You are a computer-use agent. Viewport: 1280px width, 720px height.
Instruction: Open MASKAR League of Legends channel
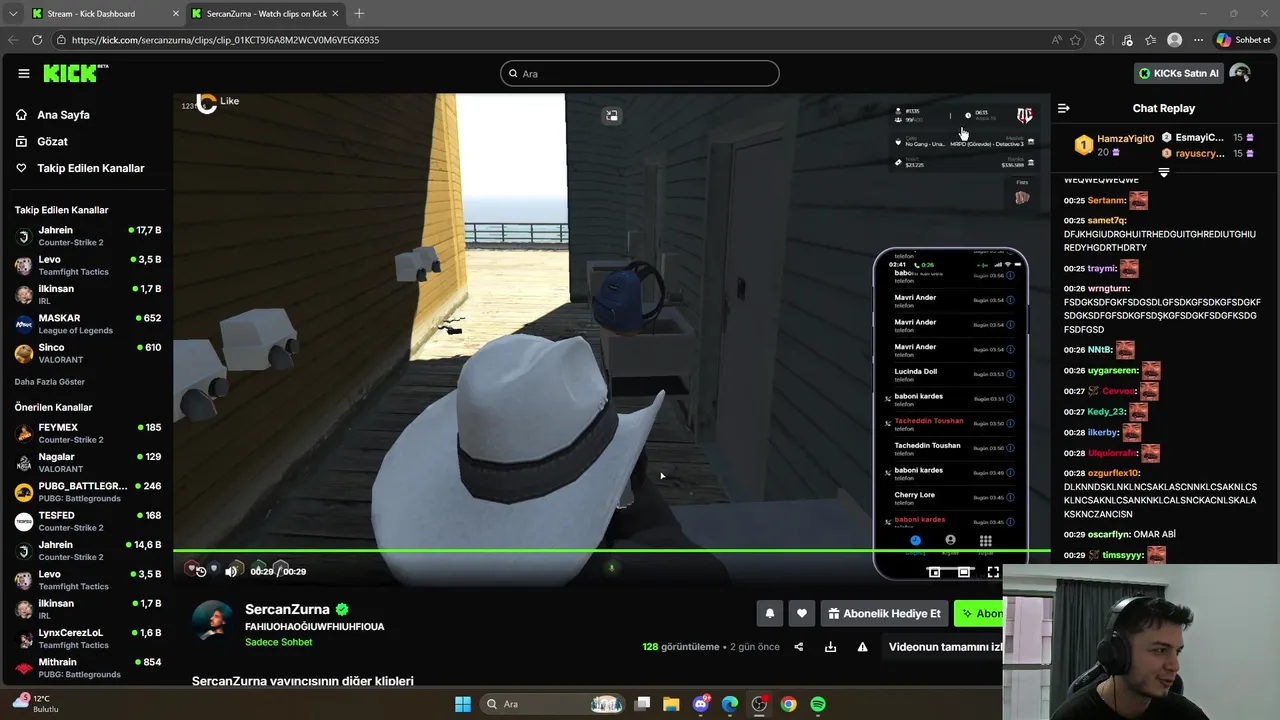click(88, 324)
